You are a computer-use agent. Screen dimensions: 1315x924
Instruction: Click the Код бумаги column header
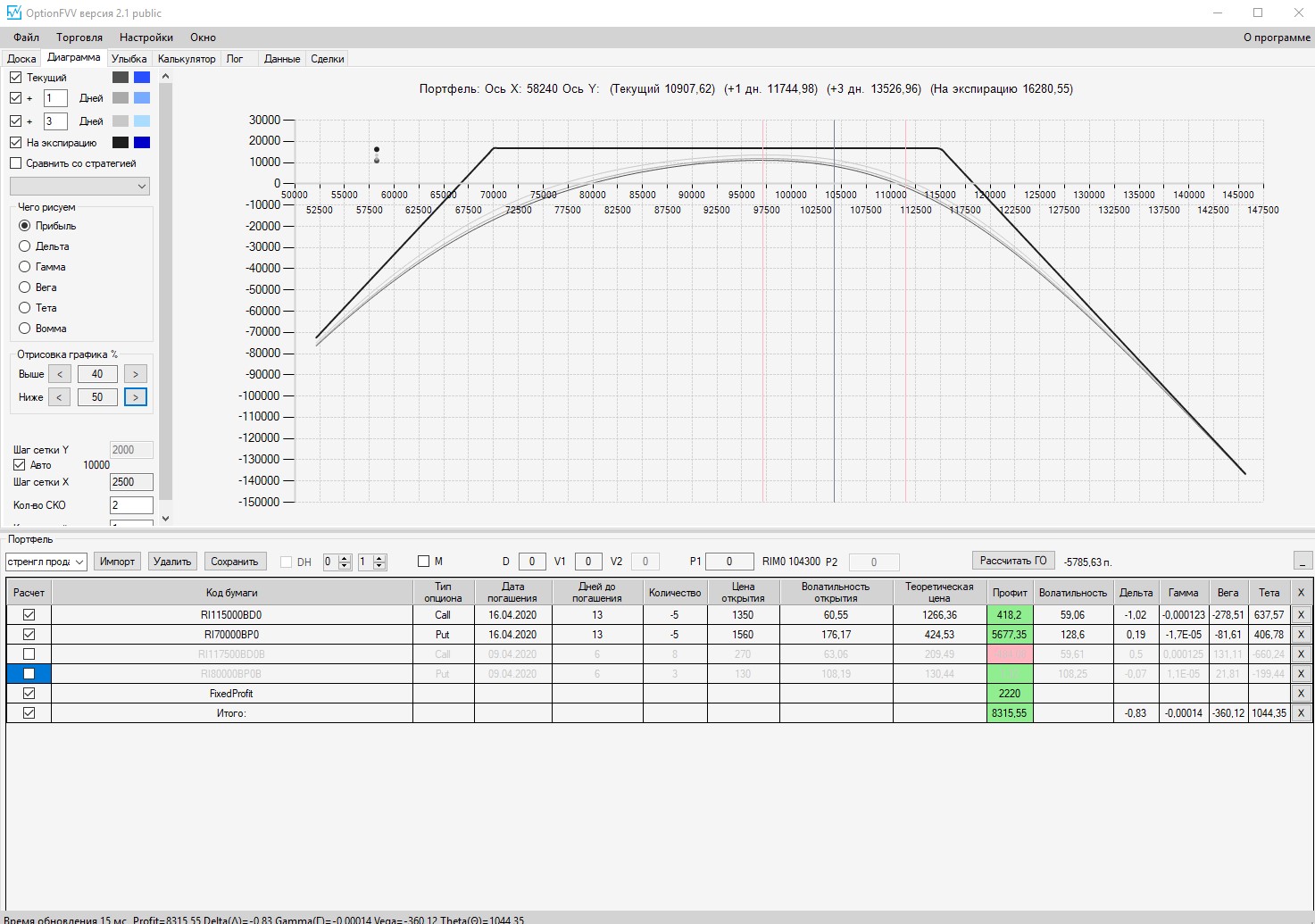[x=232, y=593]
